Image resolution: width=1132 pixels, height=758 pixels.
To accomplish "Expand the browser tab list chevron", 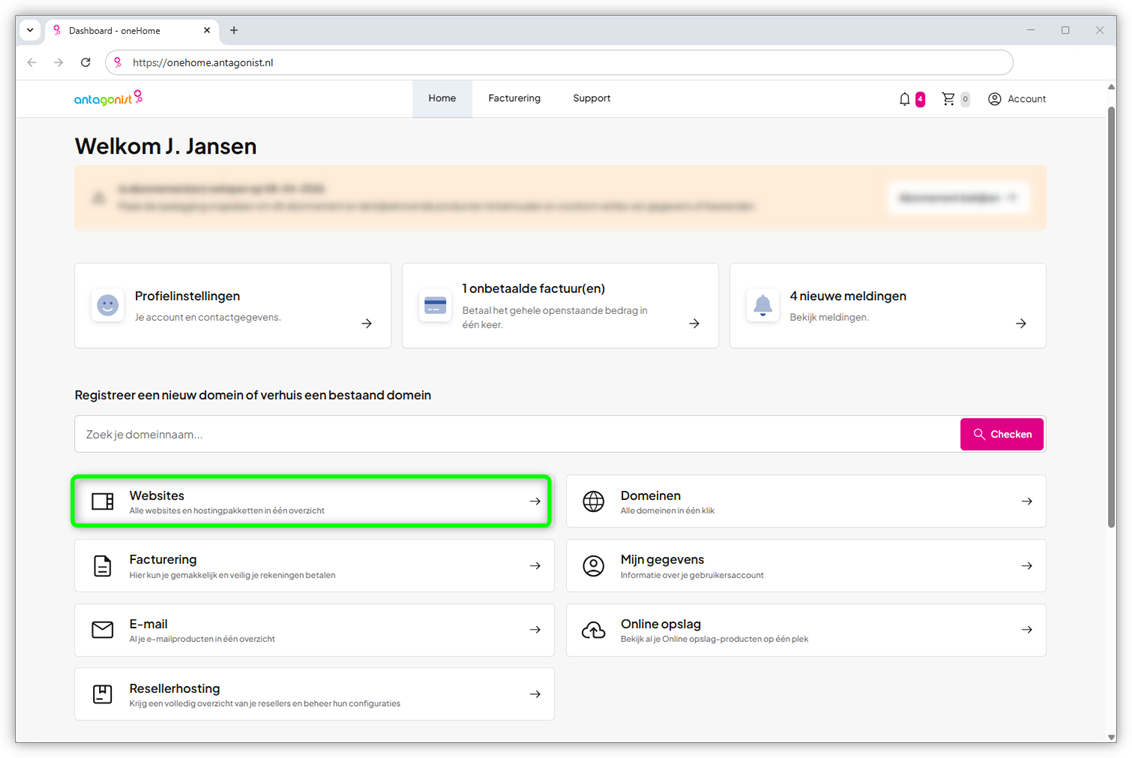I will (30, 30).
